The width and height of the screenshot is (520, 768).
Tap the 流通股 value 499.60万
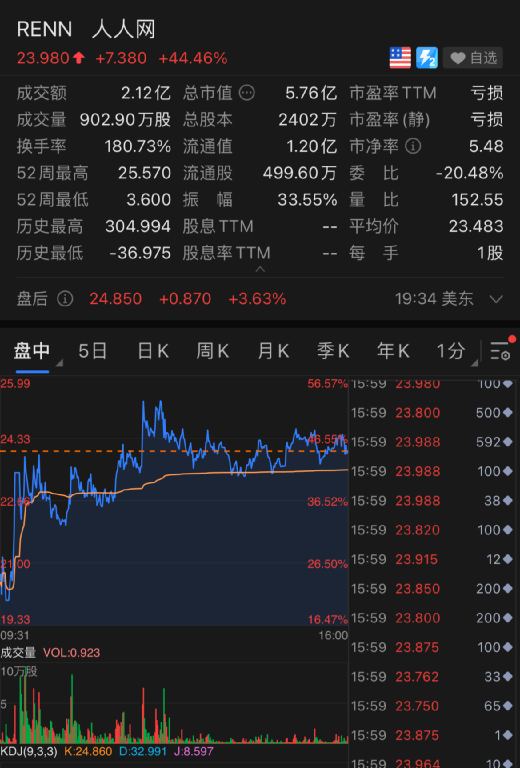coord(300,173)
